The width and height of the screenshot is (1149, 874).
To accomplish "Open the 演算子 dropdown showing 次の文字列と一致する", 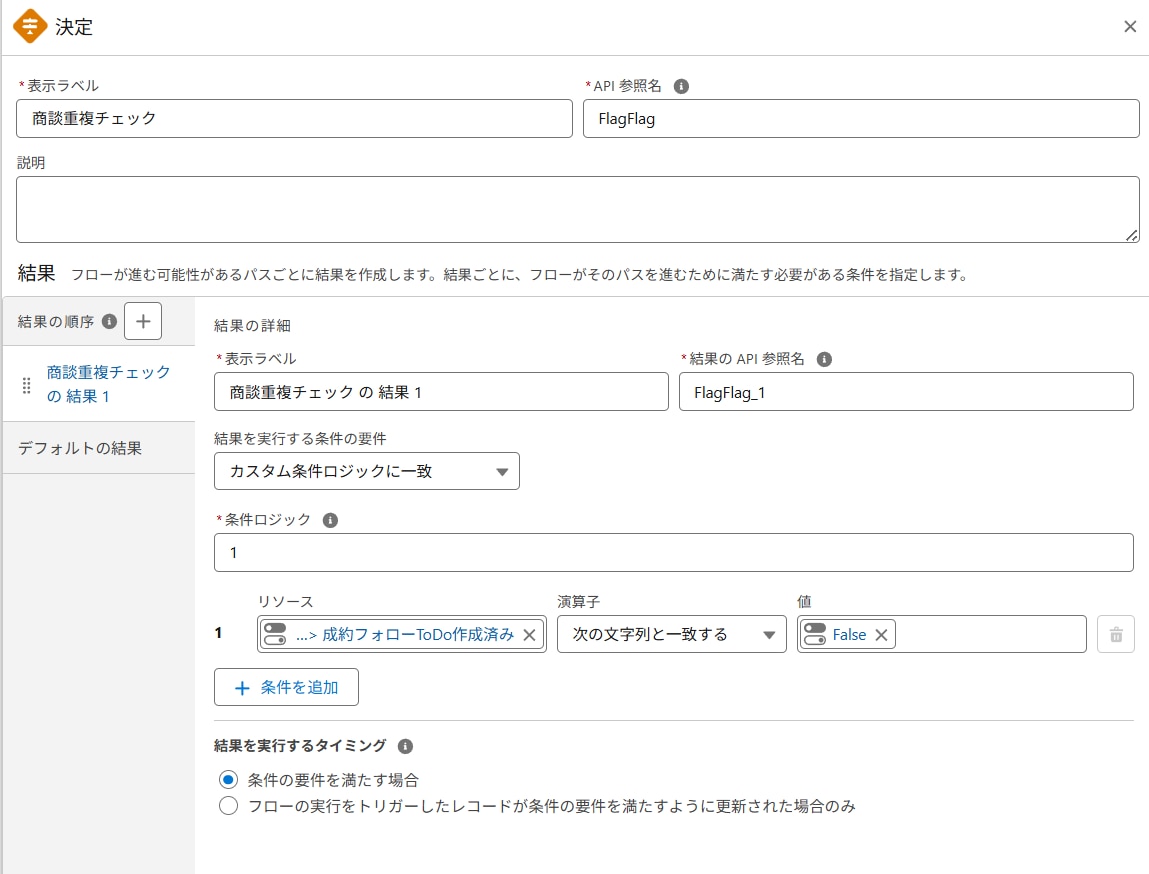I will click(671, 633).
